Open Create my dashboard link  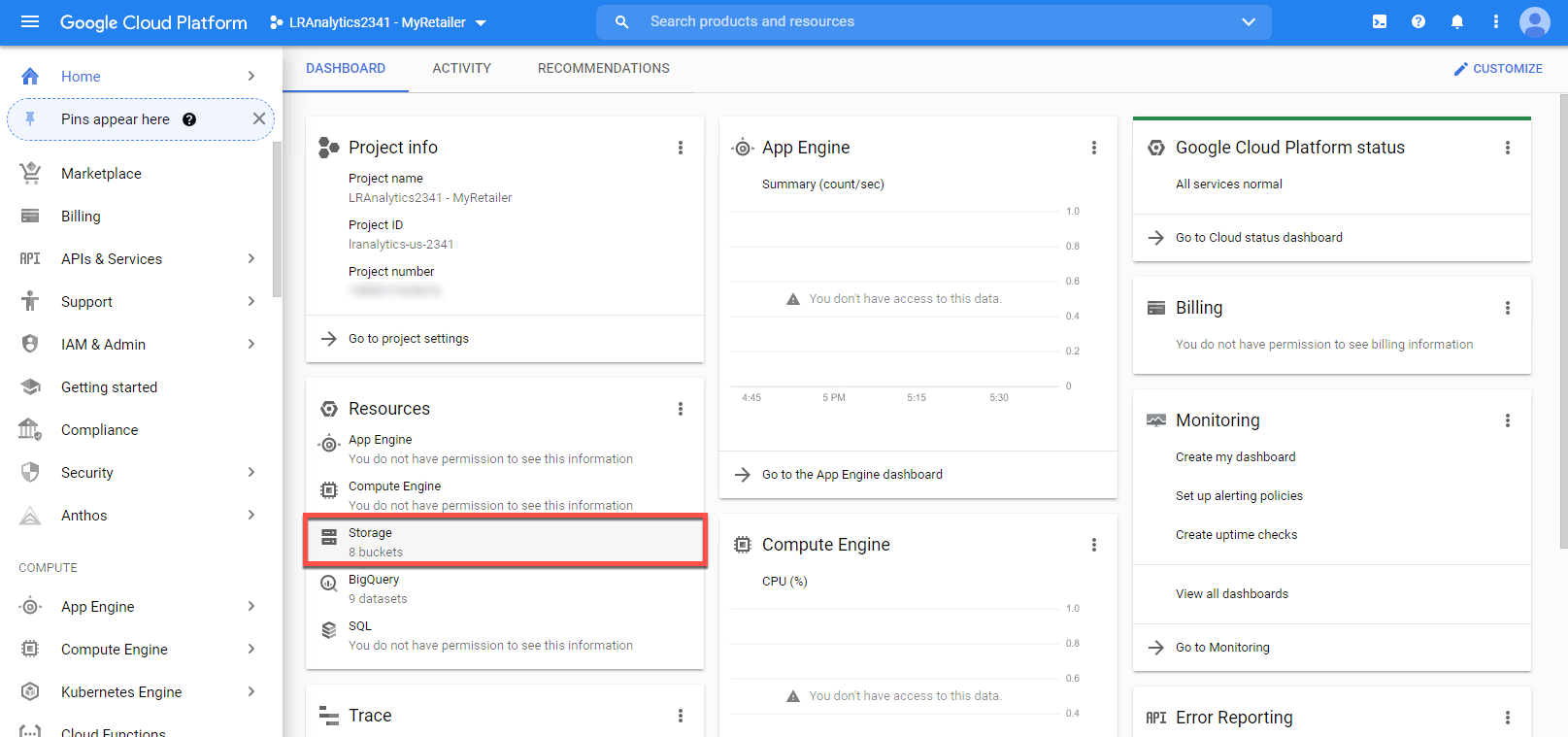[1235, 457]
